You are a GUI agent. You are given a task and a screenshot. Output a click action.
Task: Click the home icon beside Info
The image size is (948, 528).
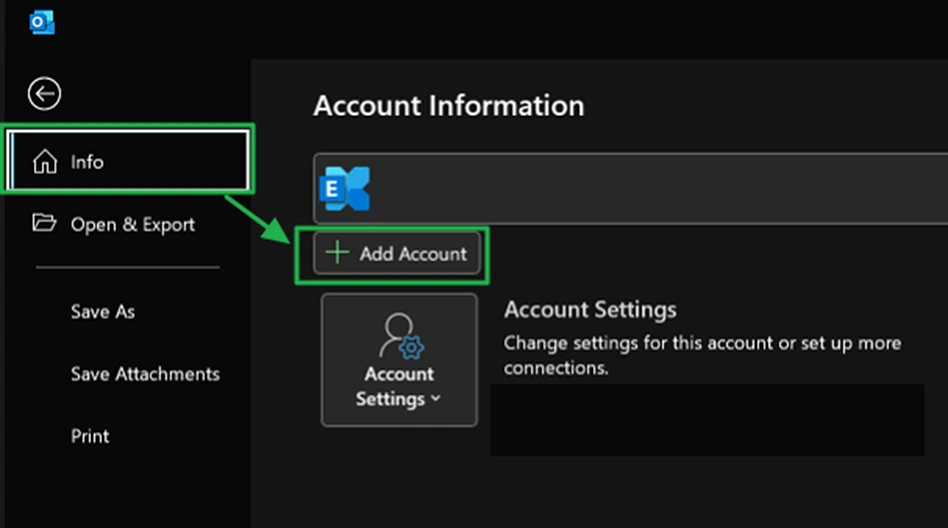[45, 162]
